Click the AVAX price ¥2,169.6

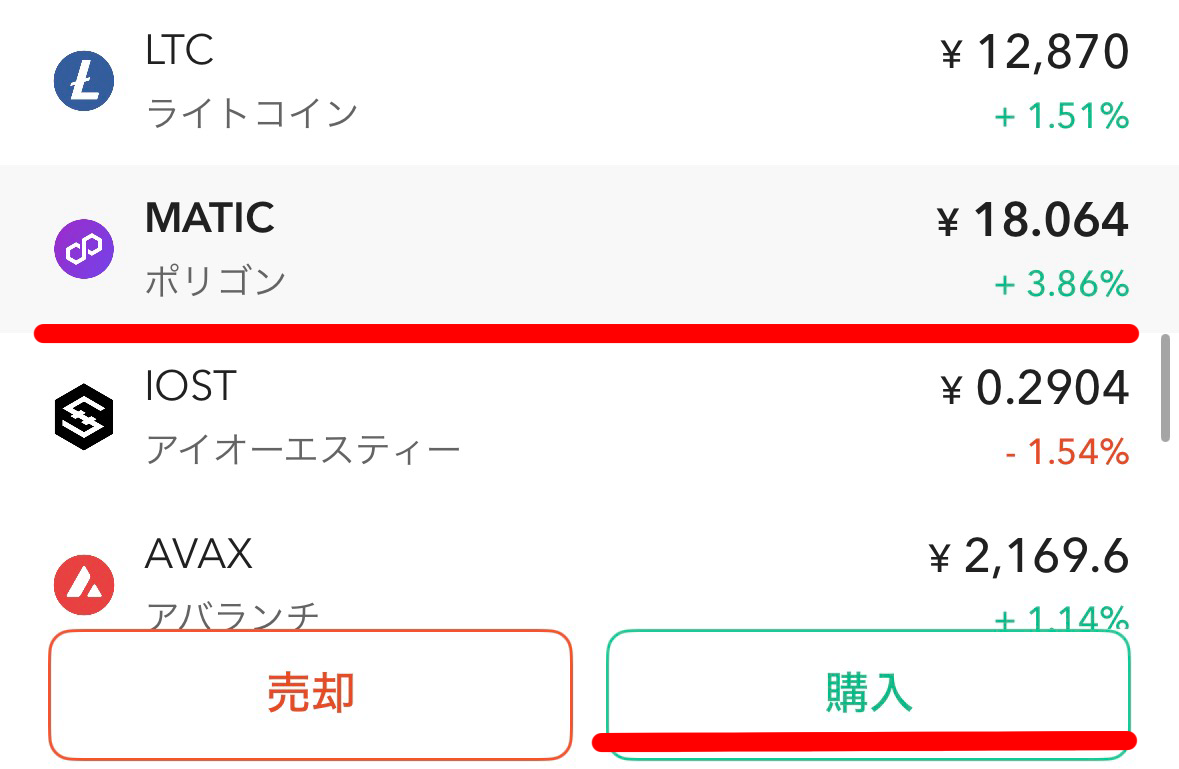pyautogui.click(x=1029, y=556)
